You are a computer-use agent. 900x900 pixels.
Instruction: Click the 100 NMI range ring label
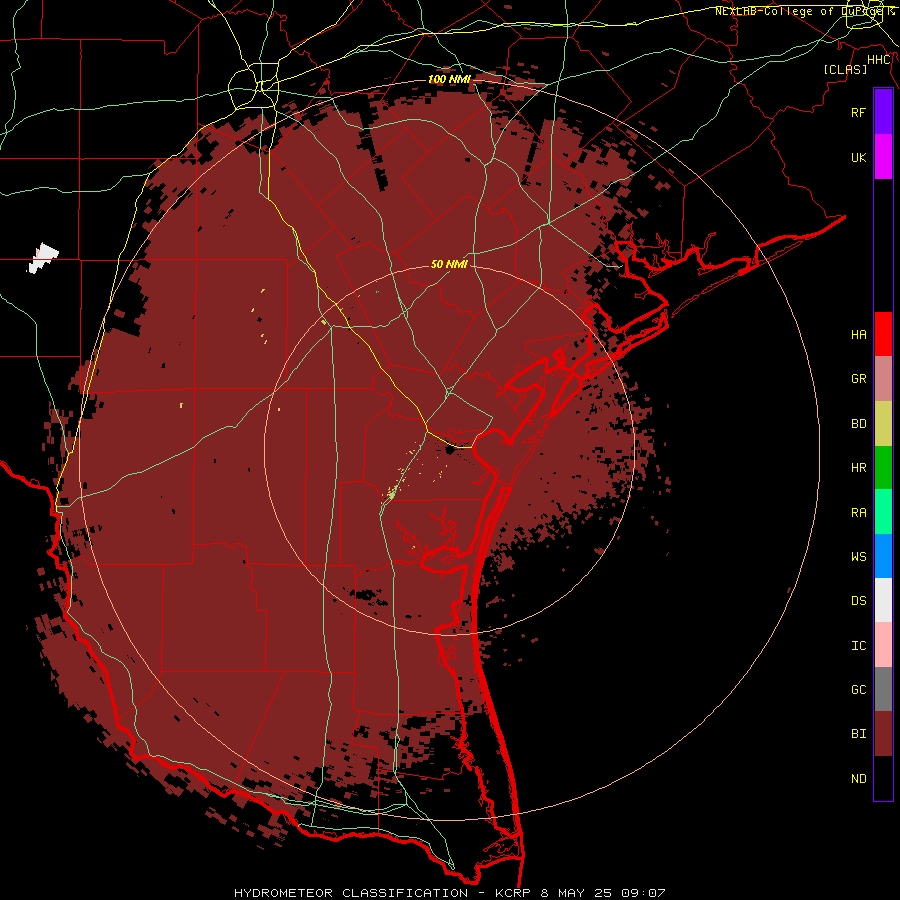coord(449,79)
